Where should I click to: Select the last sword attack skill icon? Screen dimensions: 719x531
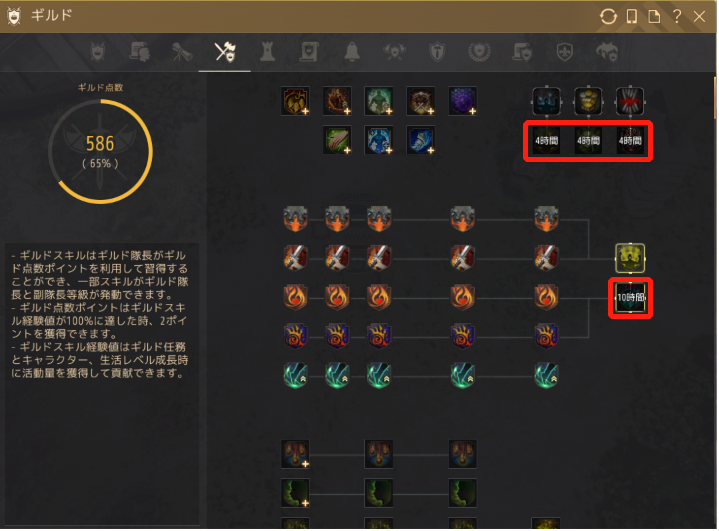point(546,258)
